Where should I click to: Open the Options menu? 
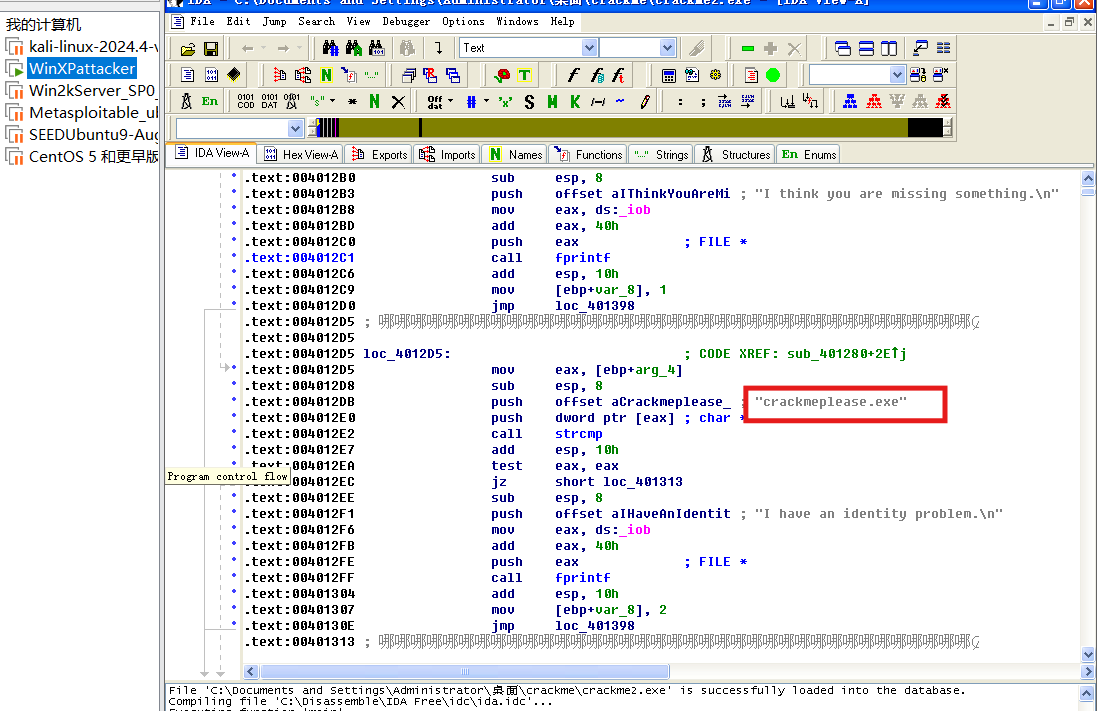pos(462,22)
